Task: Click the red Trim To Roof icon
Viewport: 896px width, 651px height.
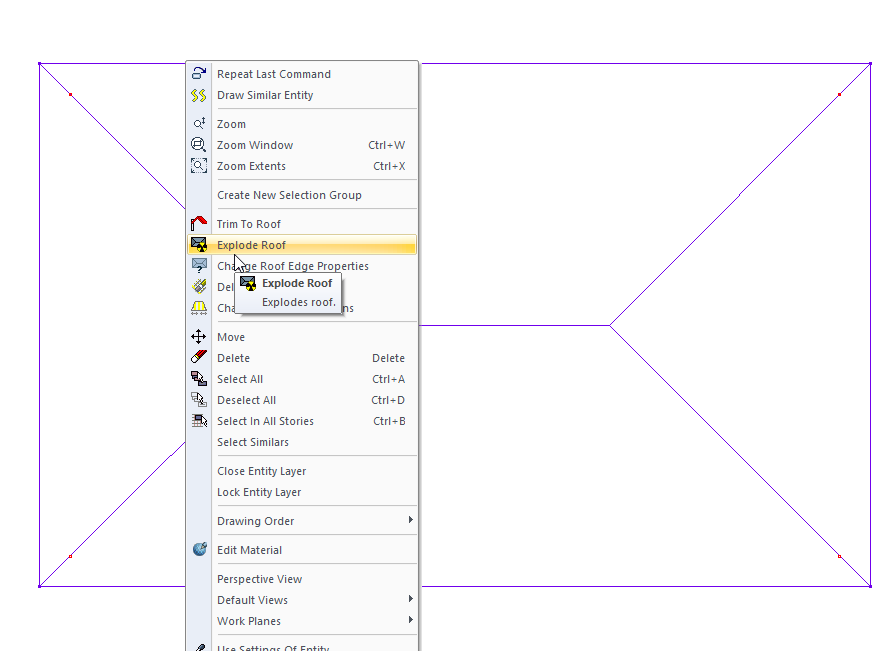Action: click(x=199, y=223)
